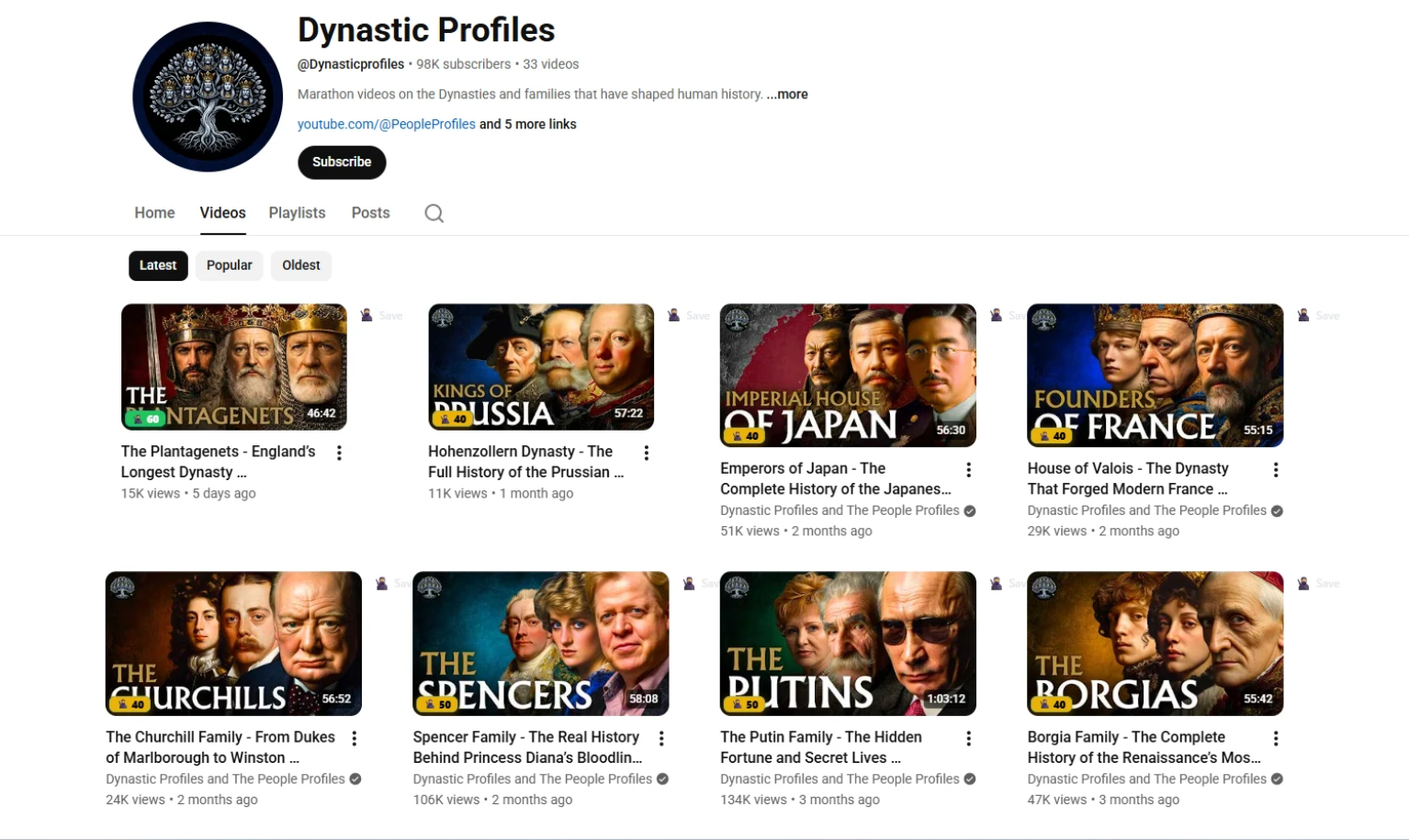Click '134K views • 3 months ago' text

tap(800, 800)
